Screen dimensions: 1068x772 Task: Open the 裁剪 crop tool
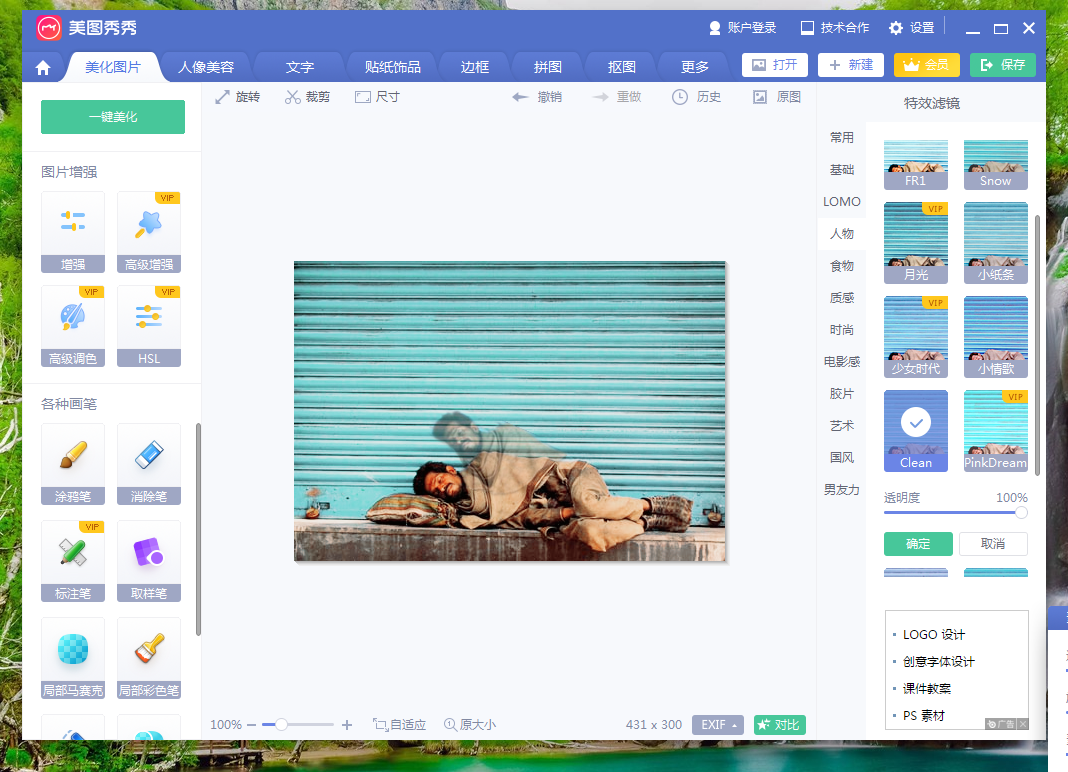307,96
